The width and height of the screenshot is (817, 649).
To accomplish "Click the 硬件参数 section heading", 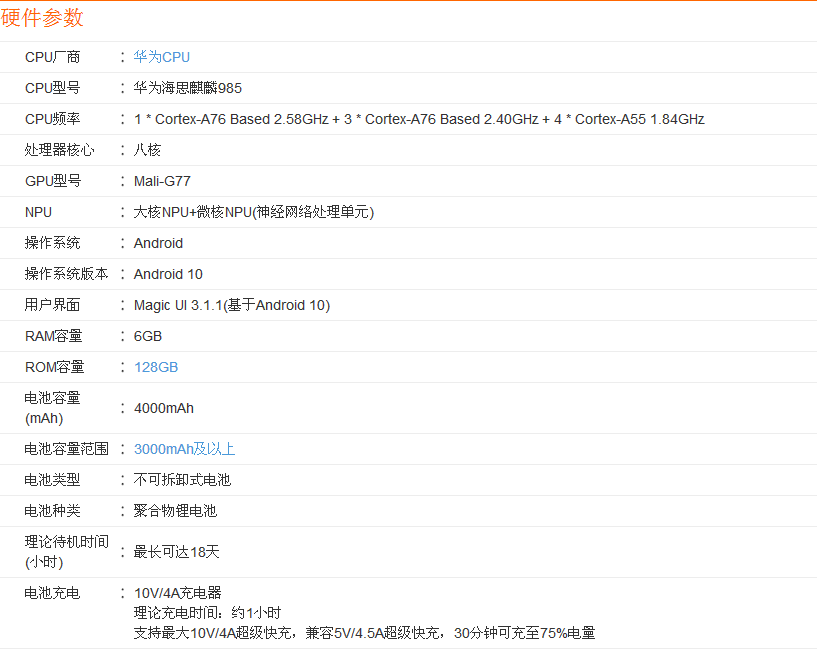I will [42, 18].
